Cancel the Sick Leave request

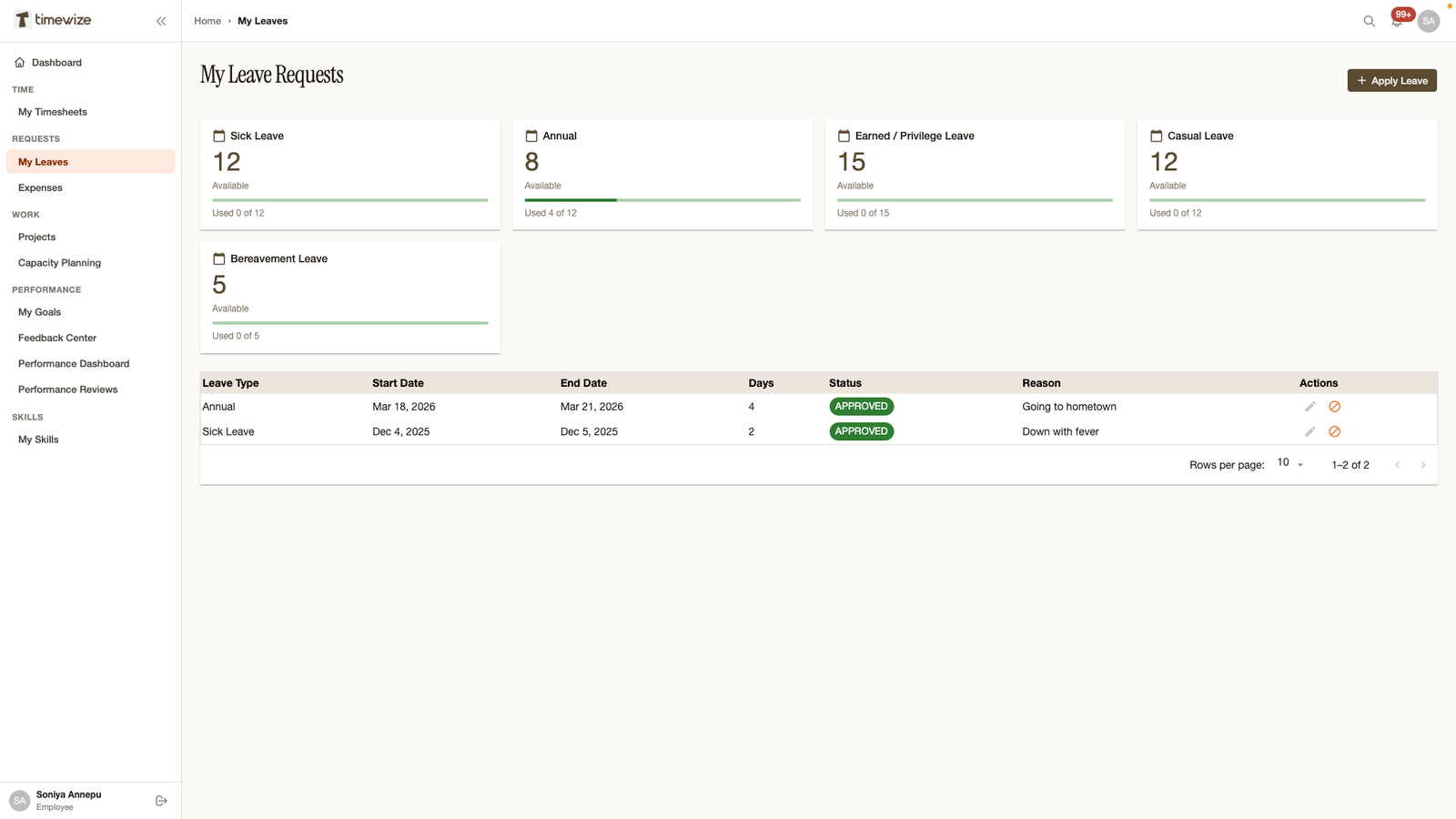(1334, 431)
